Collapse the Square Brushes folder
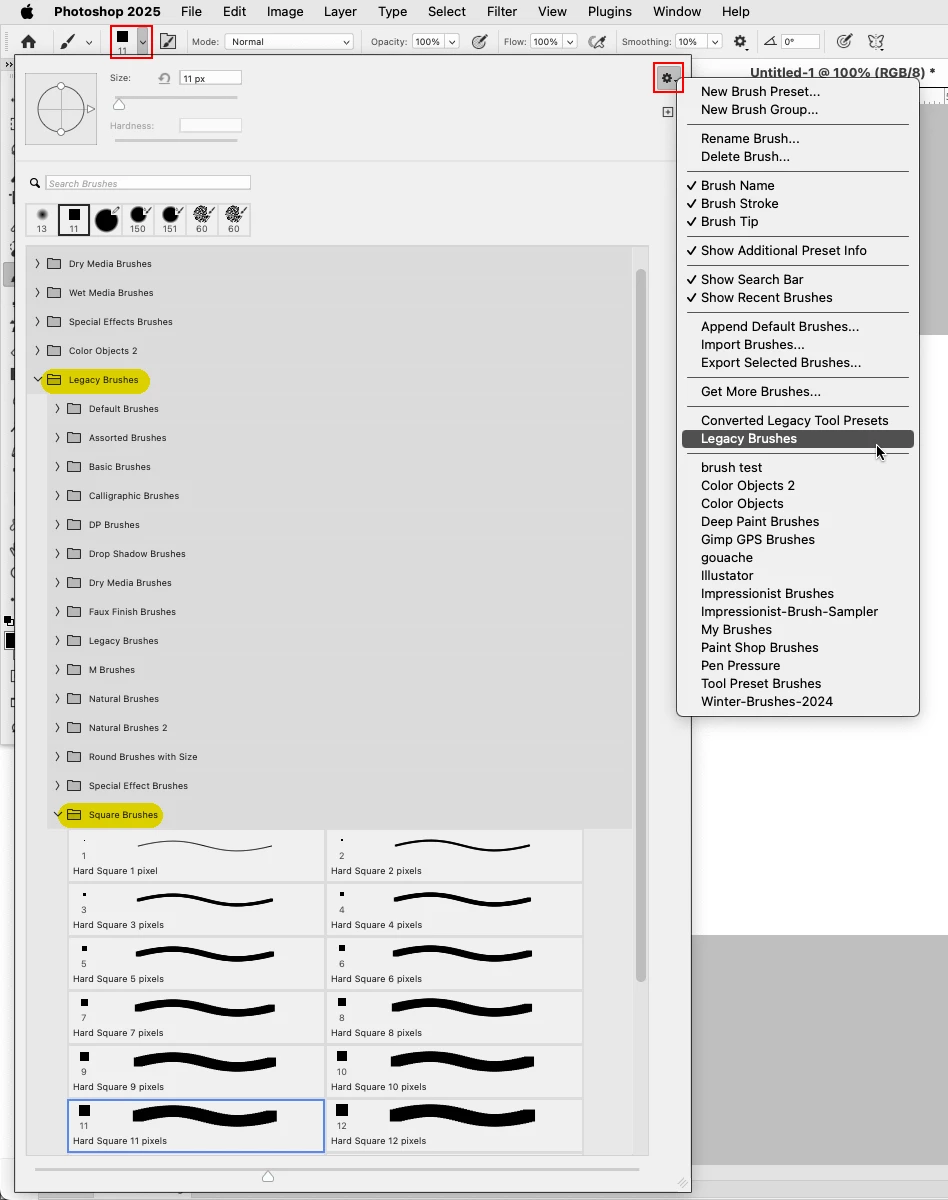This screenshot has height=1200, width=948. [x=58, y=815]
